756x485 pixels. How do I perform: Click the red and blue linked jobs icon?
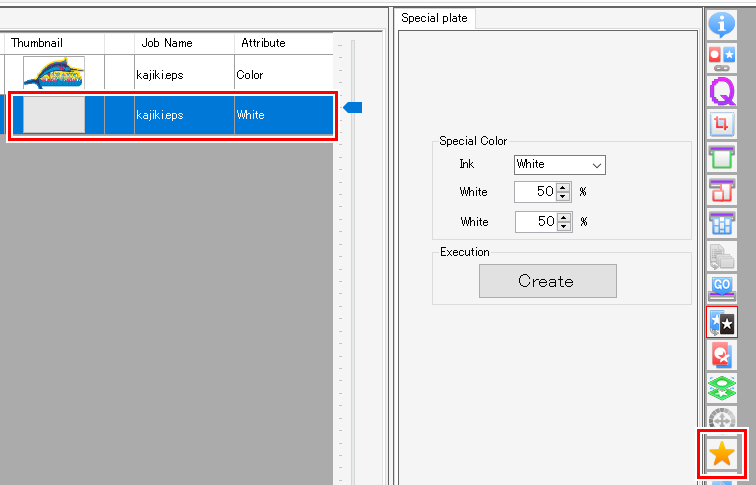pyautogui.click(x=721, y=58)
